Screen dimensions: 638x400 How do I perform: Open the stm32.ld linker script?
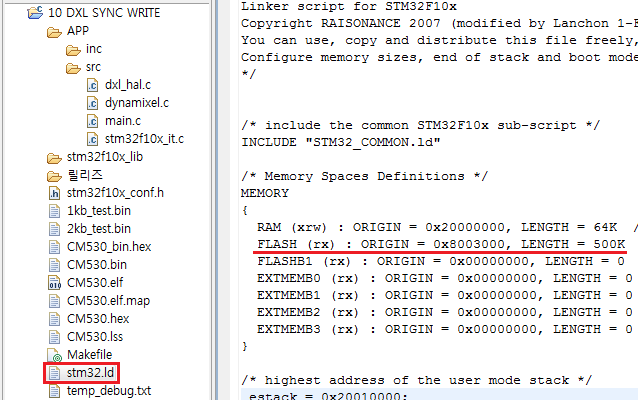pos(92,373)
